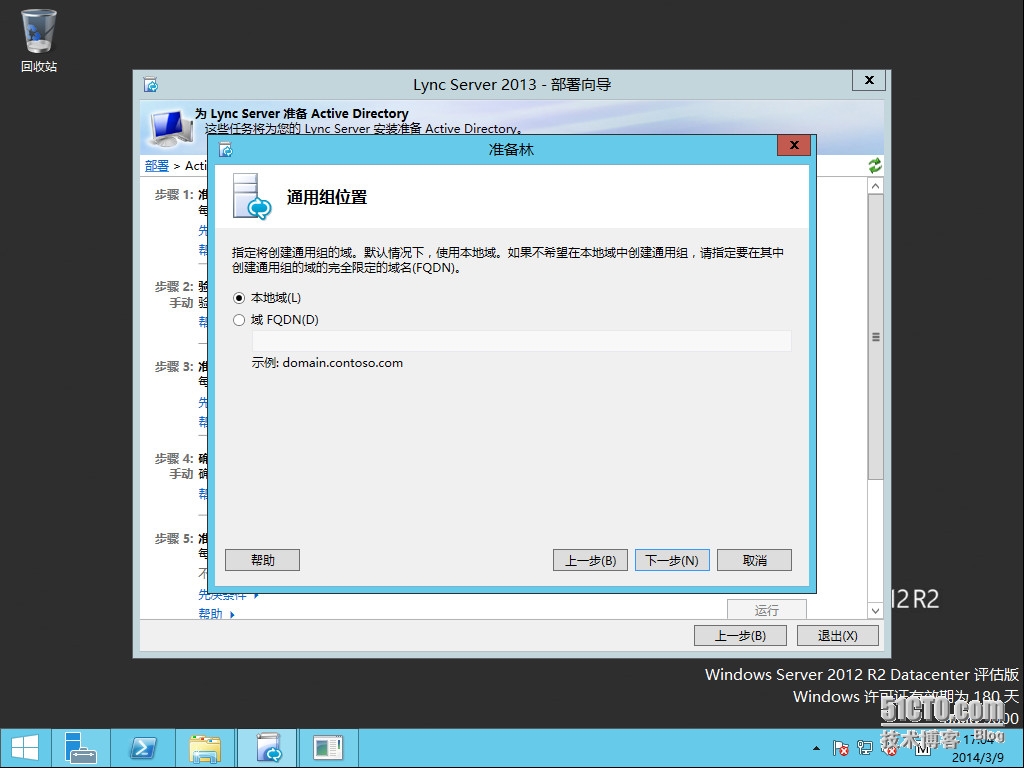Click Next (下一步) in Prepare Forest dialog
The width and height of the screenshot is (1024, 768).
(x=672, y=560)
